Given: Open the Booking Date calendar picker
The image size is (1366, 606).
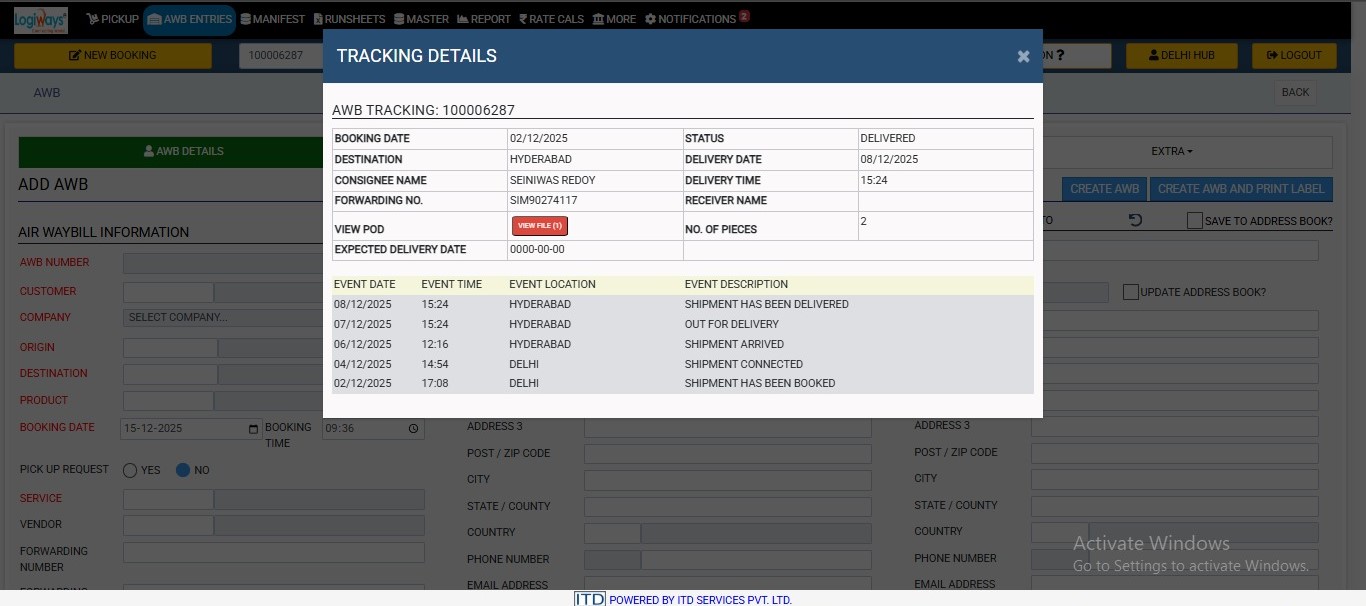Looking at the screenshot, I should pyautogui.click(x=253, y=429).
